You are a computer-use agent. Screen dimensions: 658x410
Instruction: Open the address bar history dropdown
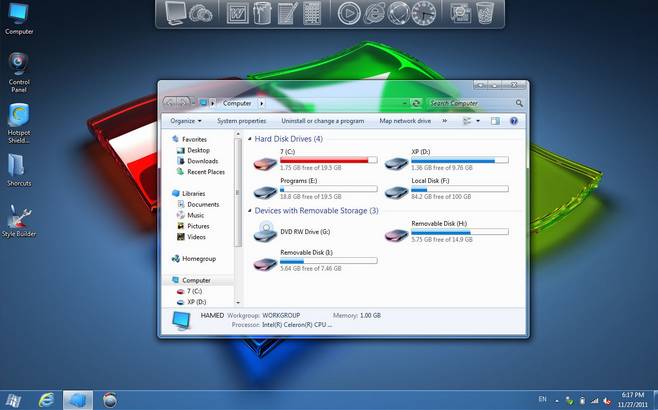pos(405,103)
